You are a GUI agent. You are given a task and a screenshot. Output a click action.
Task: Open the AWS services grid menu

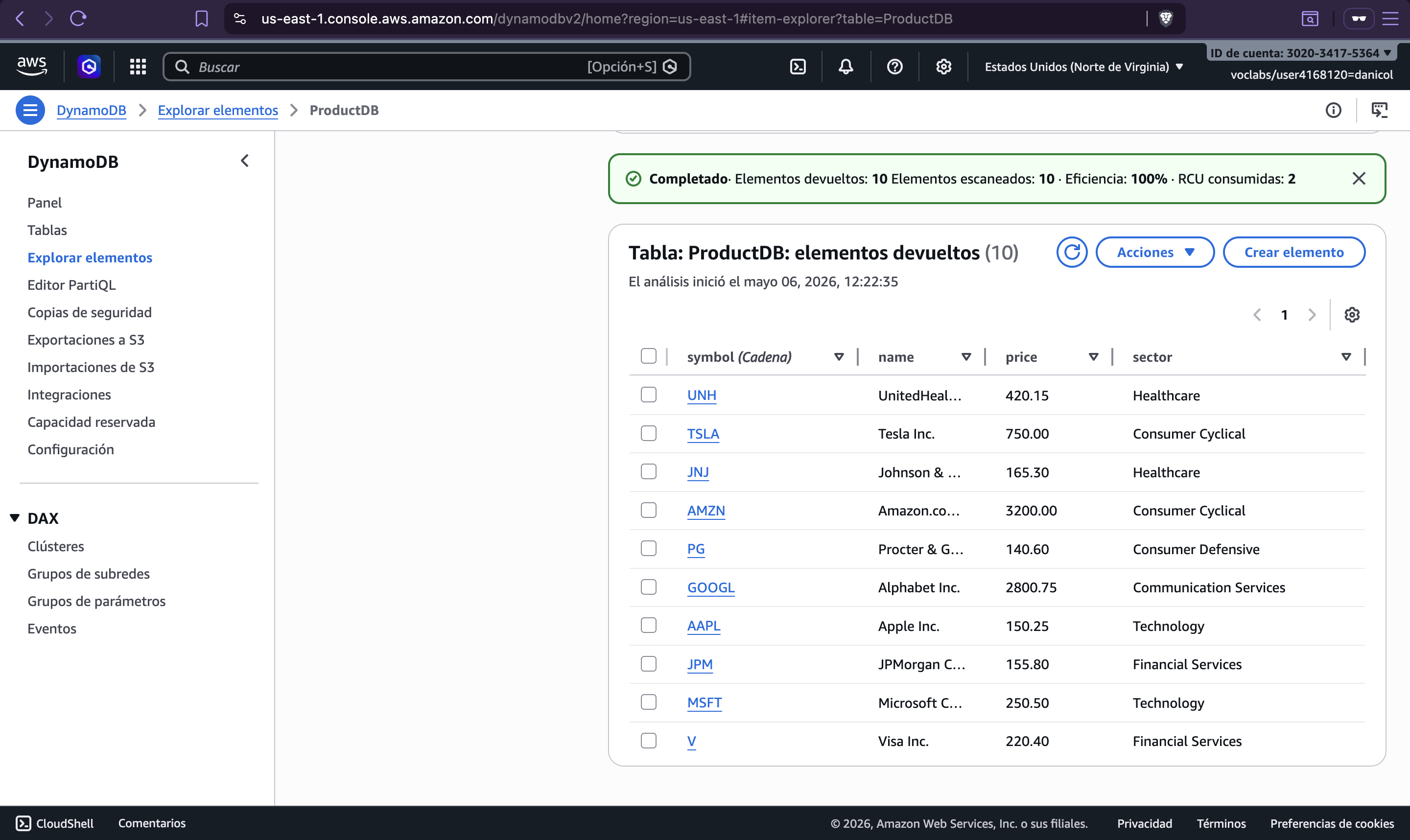pos(138,67)
